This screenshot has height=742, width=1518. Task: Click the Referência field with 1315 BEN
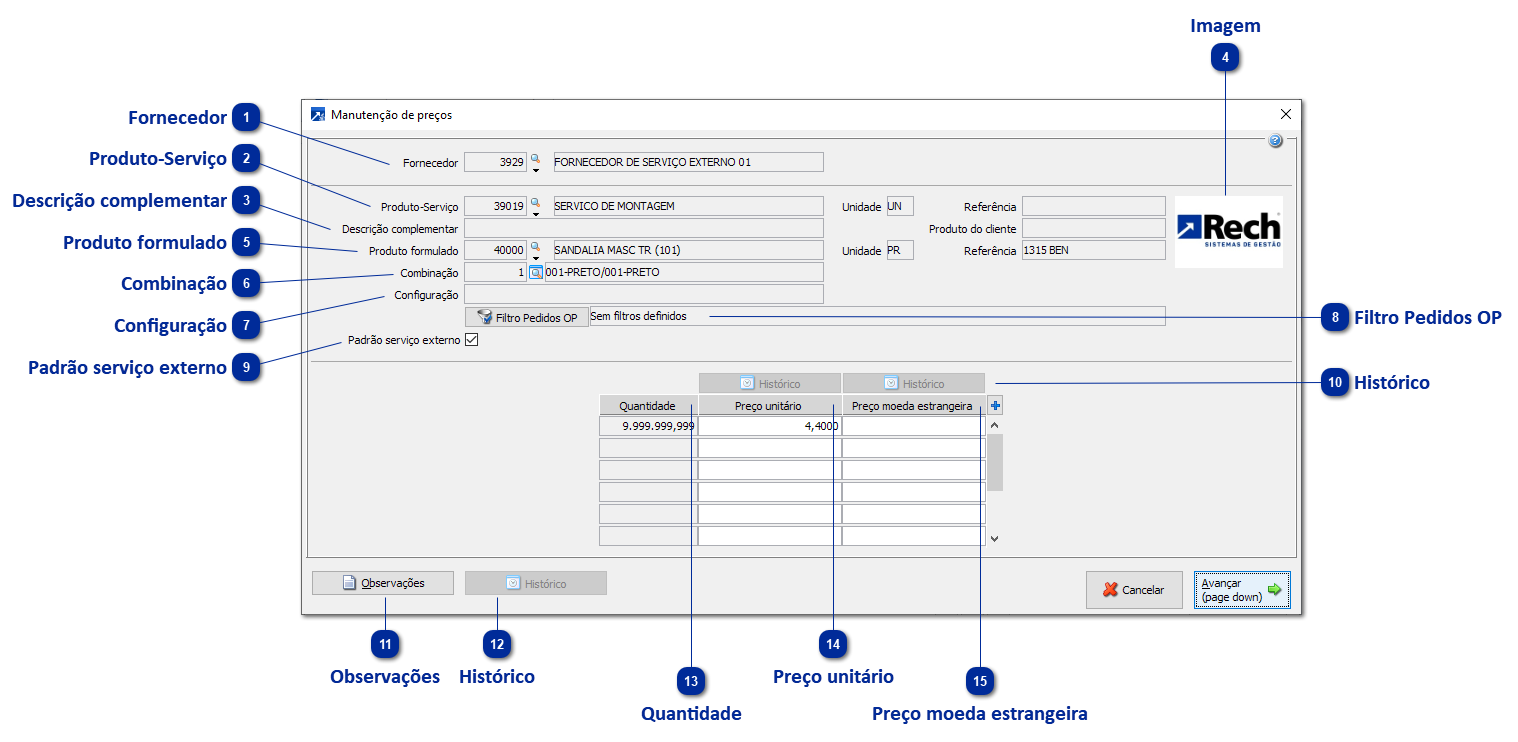pyautogui.click(x=1094, y=250)
